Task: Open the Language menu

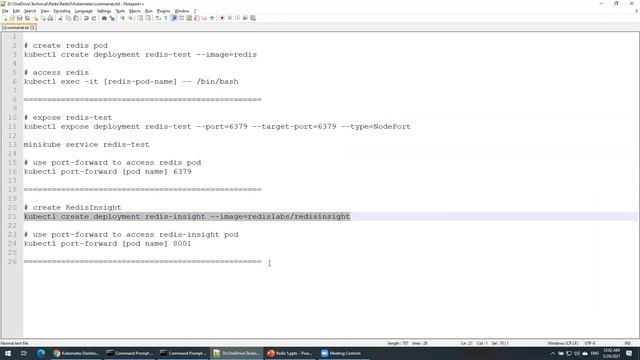Action: tap(84, 11)
